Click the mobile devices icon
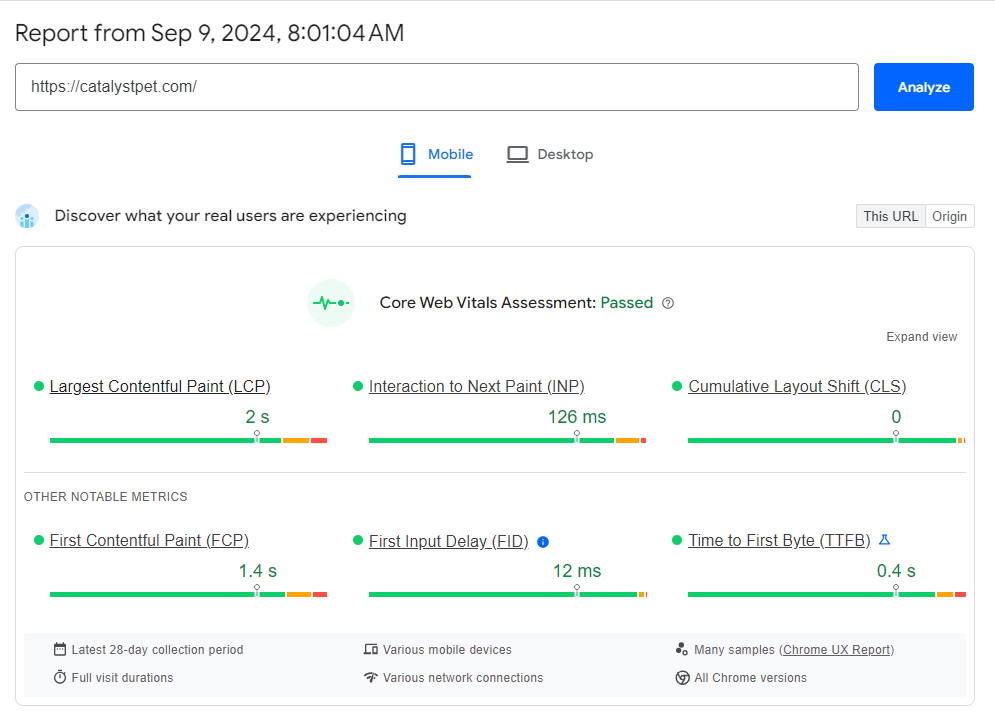 pyautogui.click(x=371, y=650)
